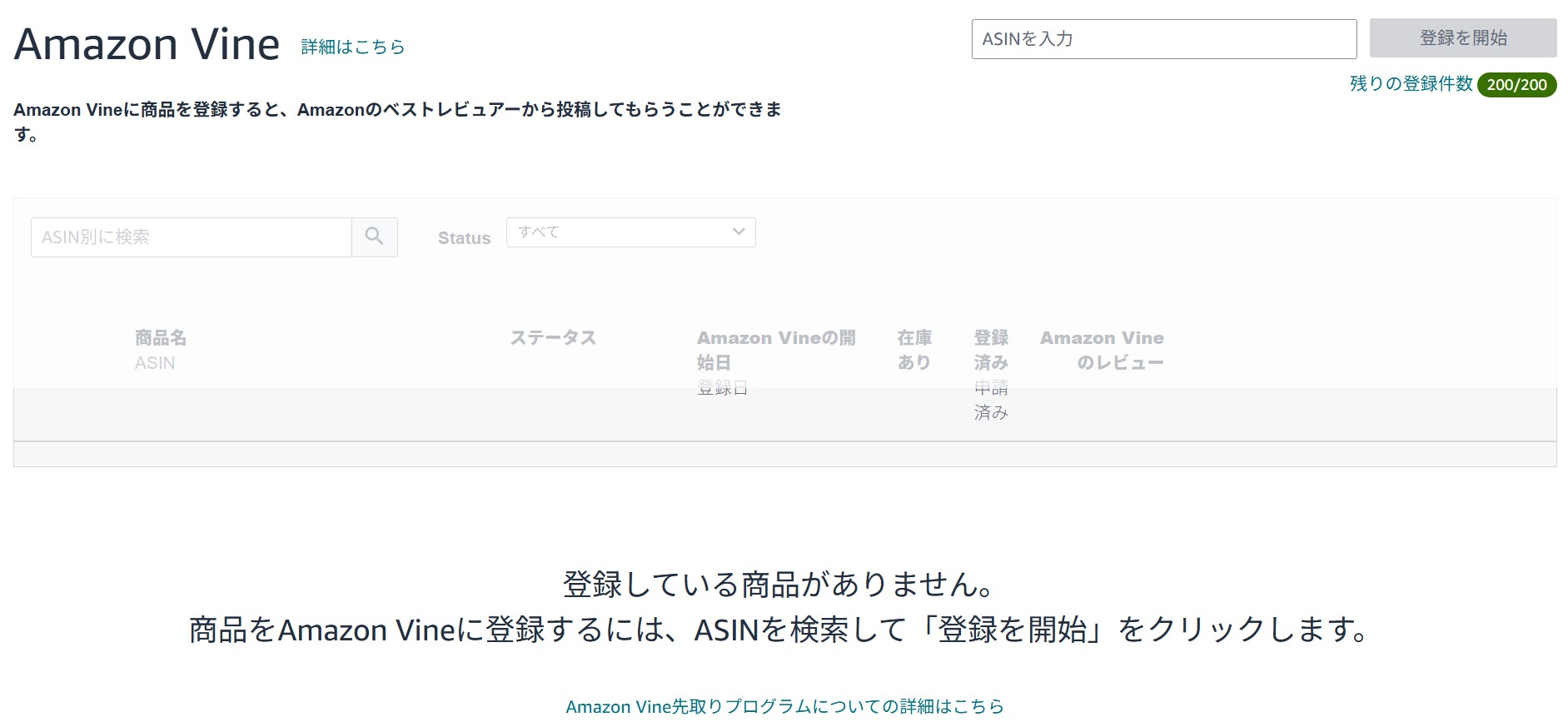Click the 登録を開始 button
Image resolution: width=1568 pixels, height=727 pixels.
(x=1463, y=38)
